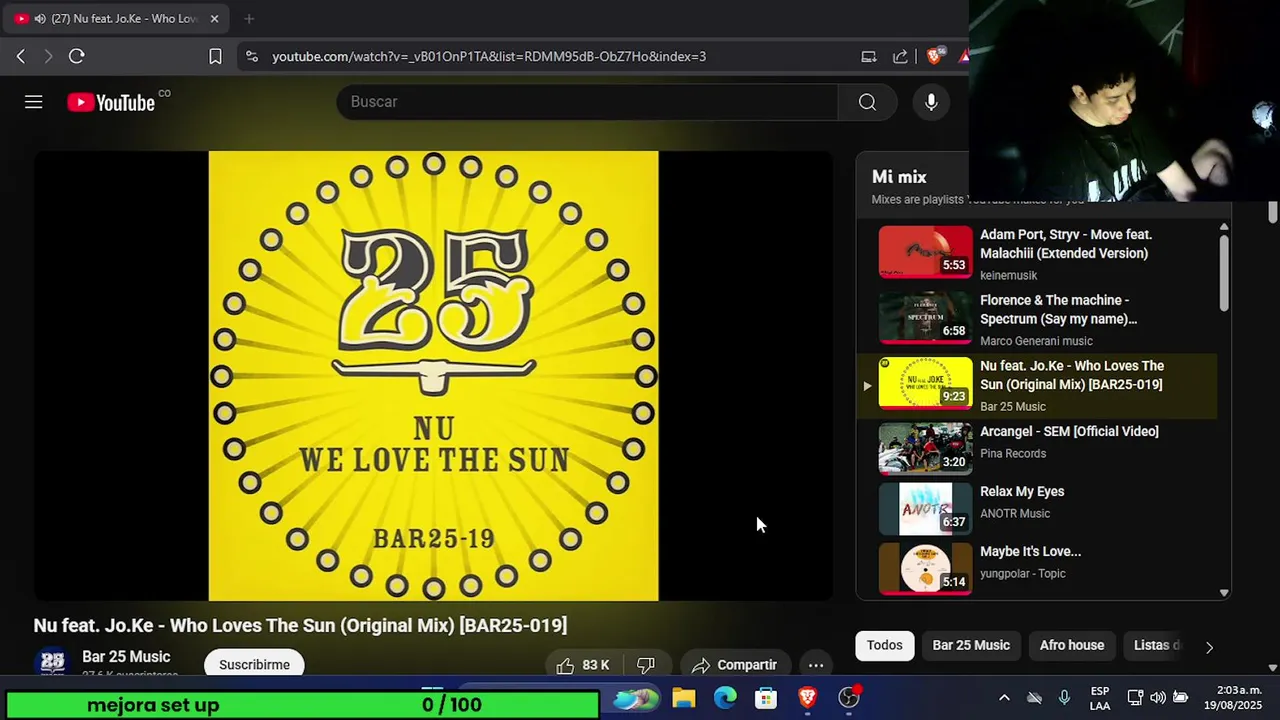Click the taskbar search highlight icon
This screenshot has height=720, width=1280.
pyautogui.click(x=637, y=698)
